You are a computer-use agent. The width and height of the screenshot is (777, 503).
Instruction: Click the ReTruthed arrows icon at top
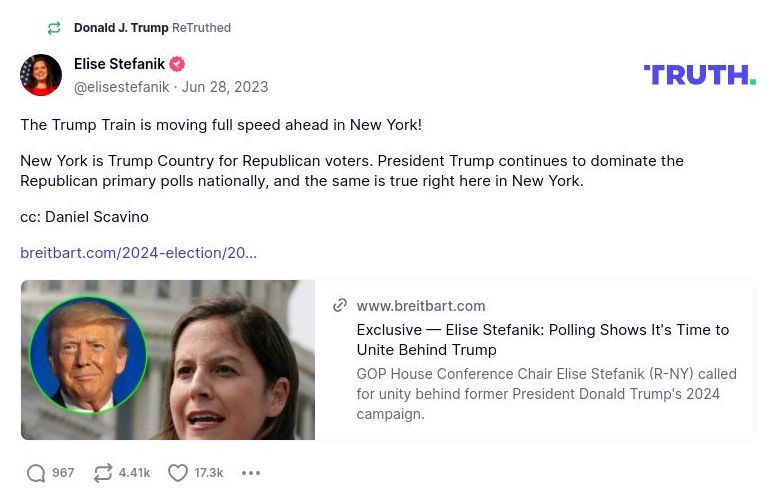[54, 28]
